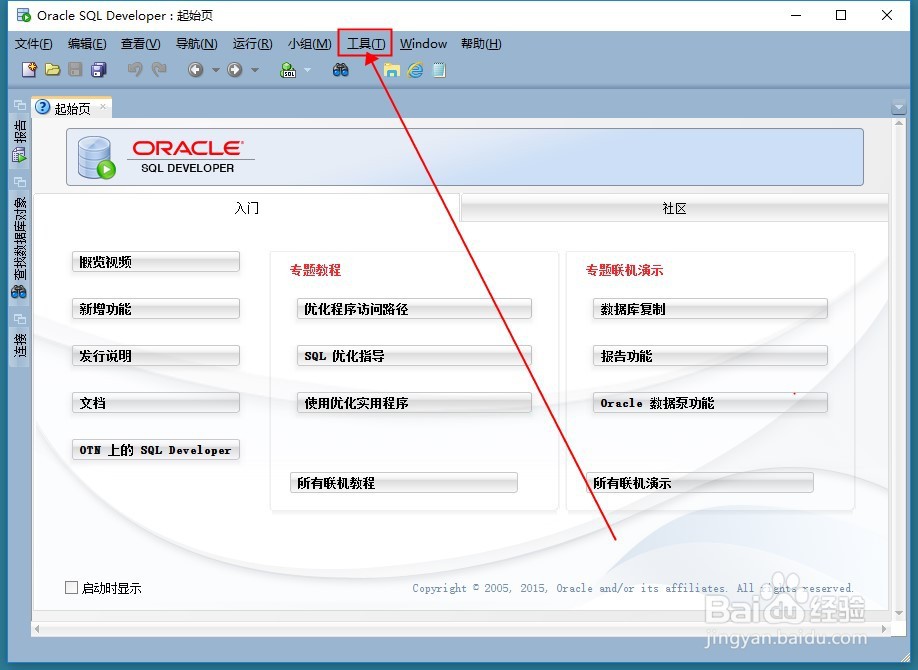The width and height of the screenshot is (918, 670).
Task: Open the 编辑(E) menu
Action: 87,44
